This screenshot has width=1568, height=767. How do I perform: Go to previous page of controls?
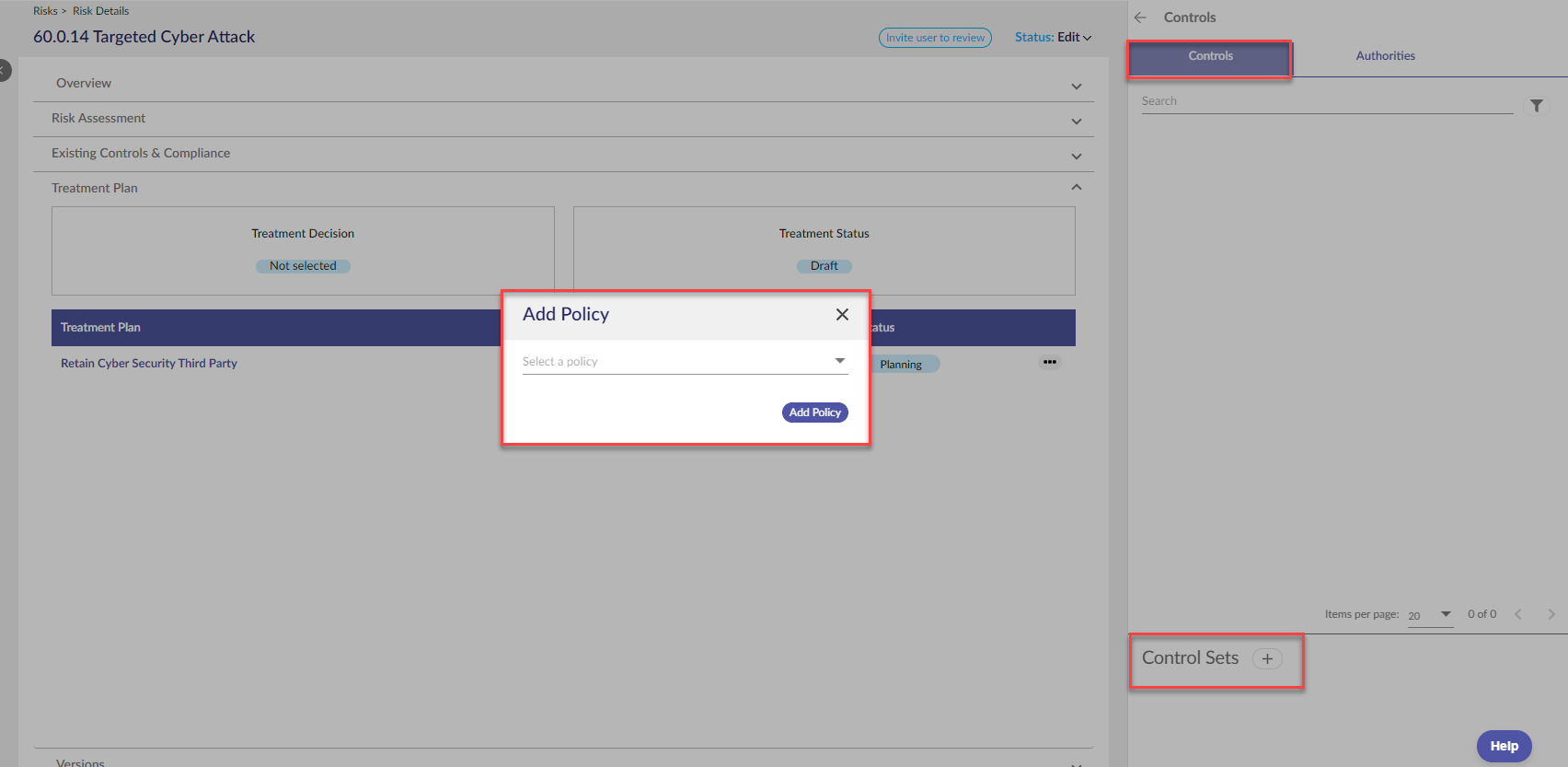click(1518, 614)
